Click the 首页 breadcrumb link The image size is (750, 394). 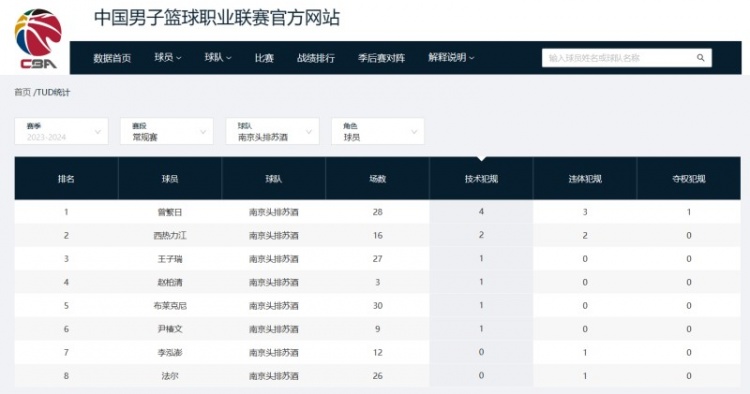22,92
